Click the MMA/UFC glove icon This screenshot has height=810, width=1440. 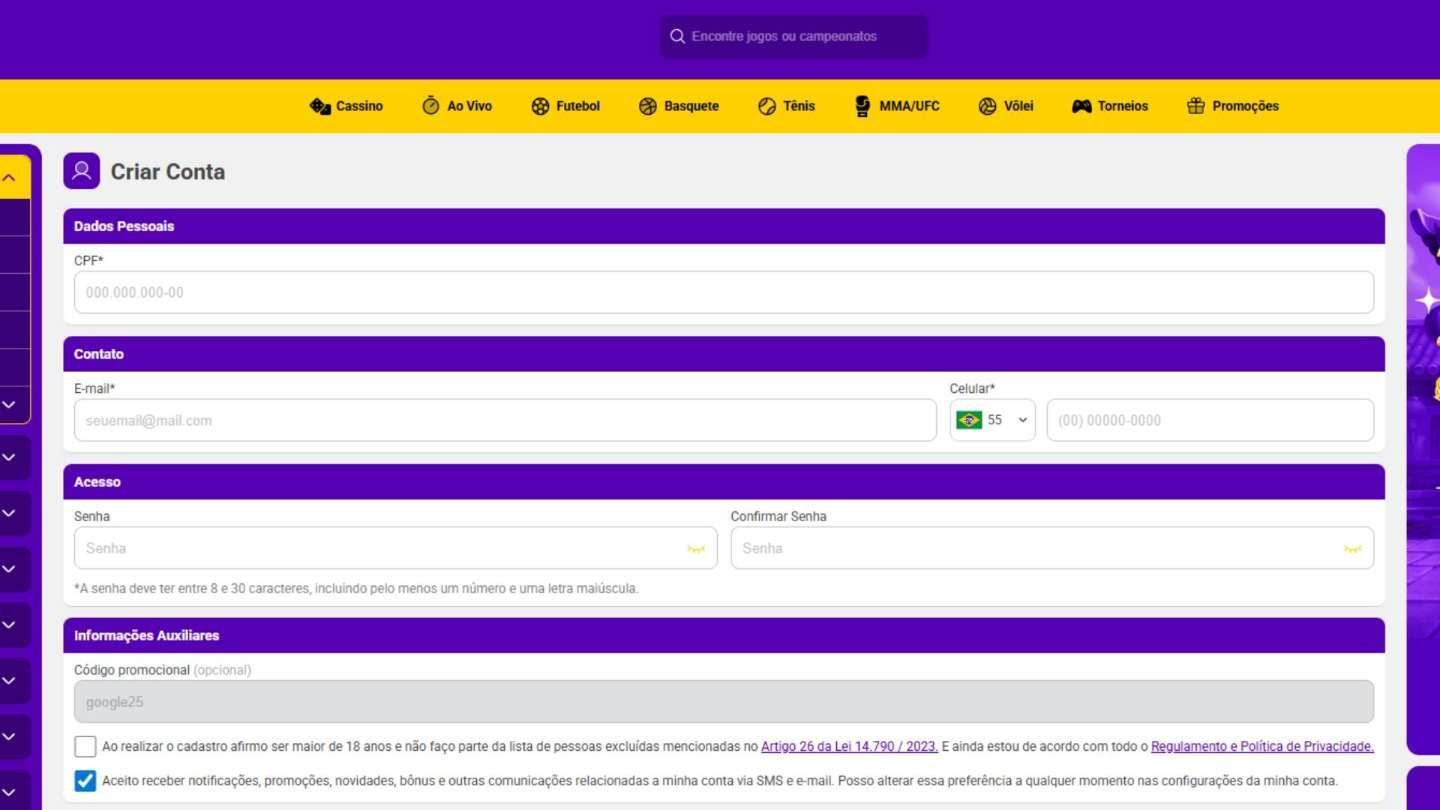pos(862,106)
